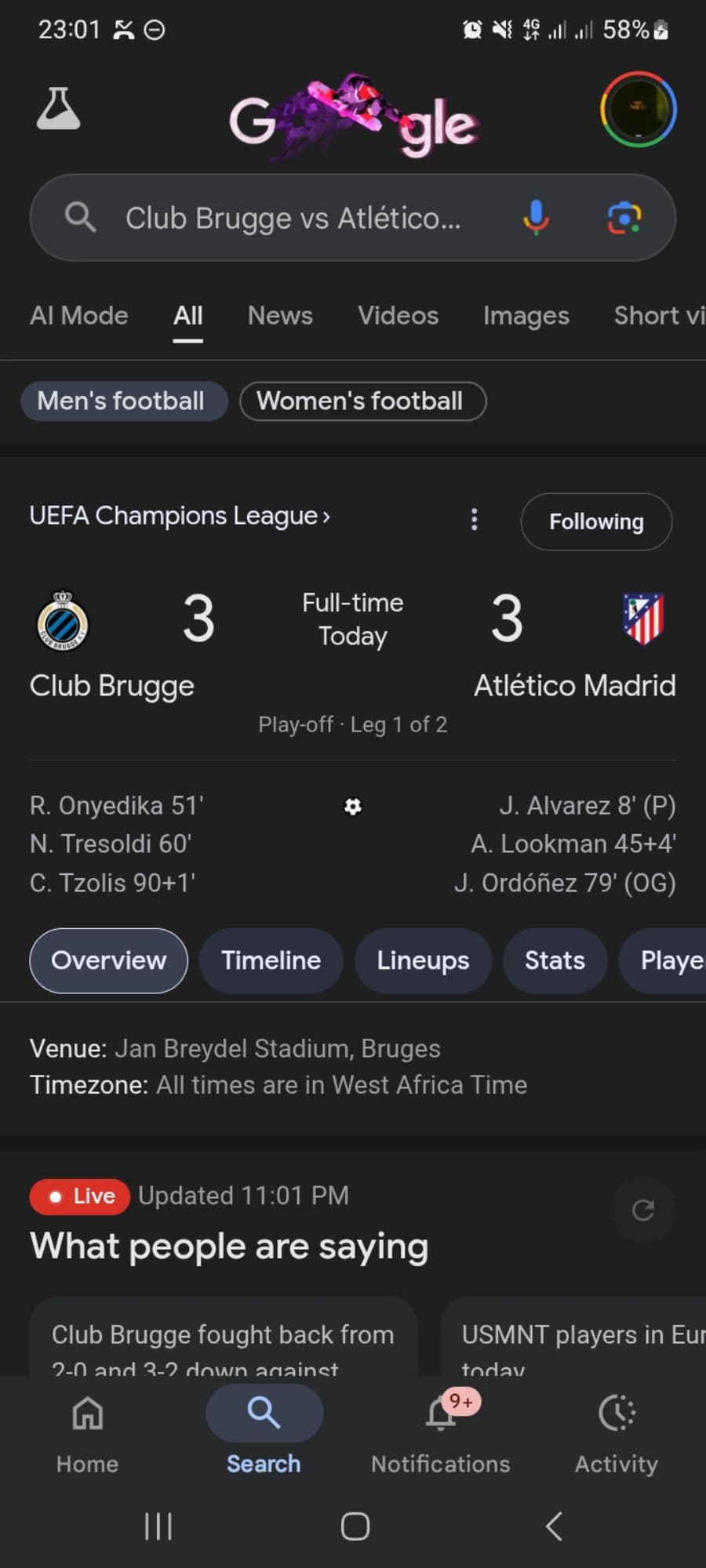Open the Lineups tab
The image size is (706, 1568).
coord(423,960)
